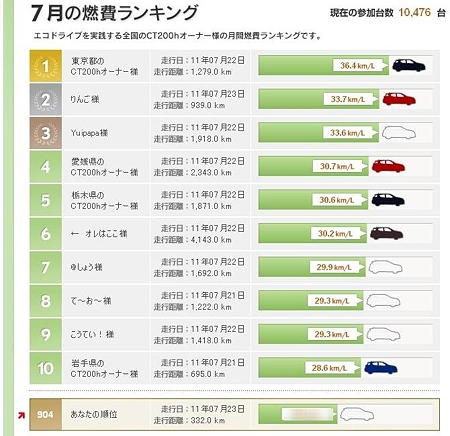The width and height of the screenshot is (450, 436).
Task: Click the 7月の燃費ランキング heading
Action: 115,13
